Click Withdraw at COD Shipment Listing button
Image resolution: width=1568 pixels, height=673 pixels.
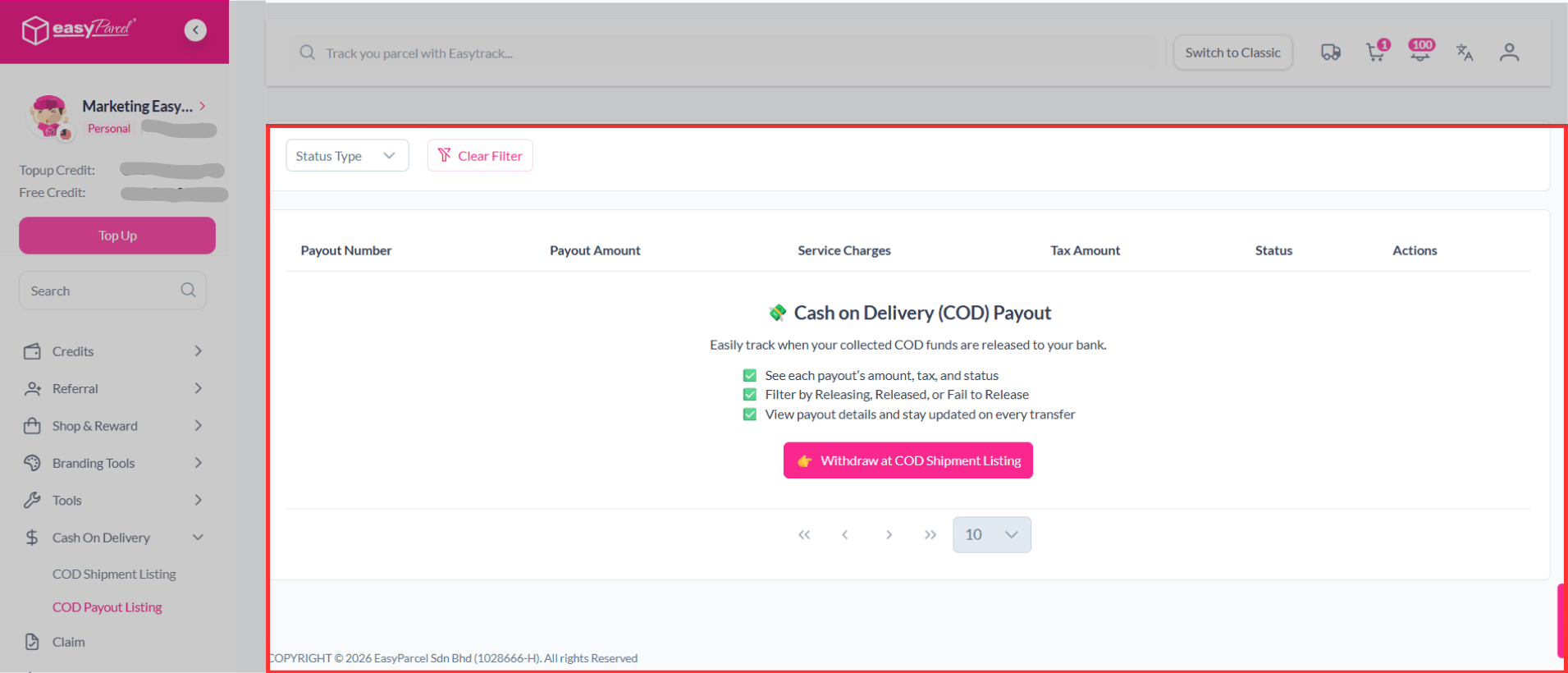[x=907, y=460]
